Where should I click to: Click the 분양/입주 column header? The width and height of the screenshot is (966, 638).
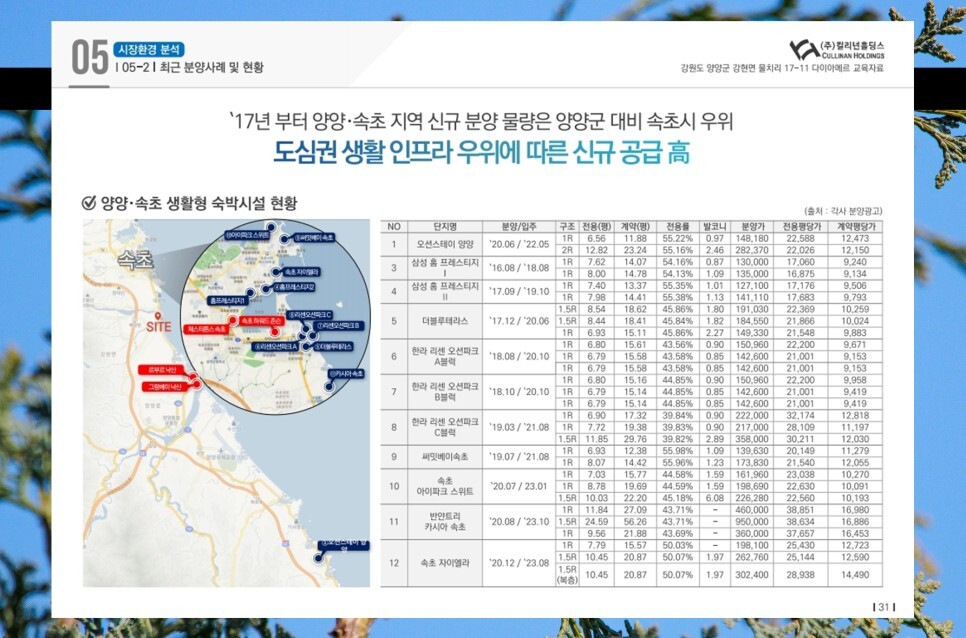[x=519, y=227]
